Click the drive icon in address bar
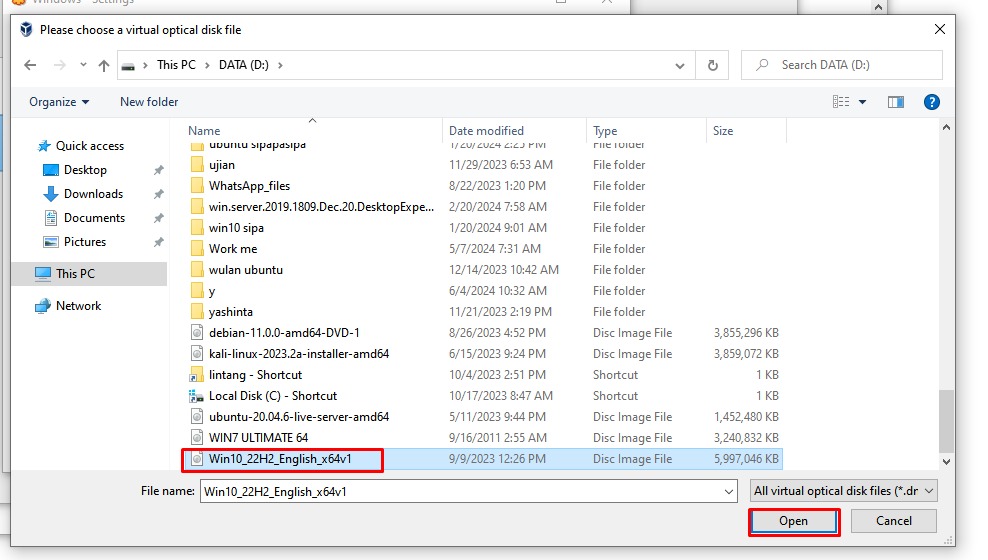This screenshot has height=560, width=988. coord(128,66)
